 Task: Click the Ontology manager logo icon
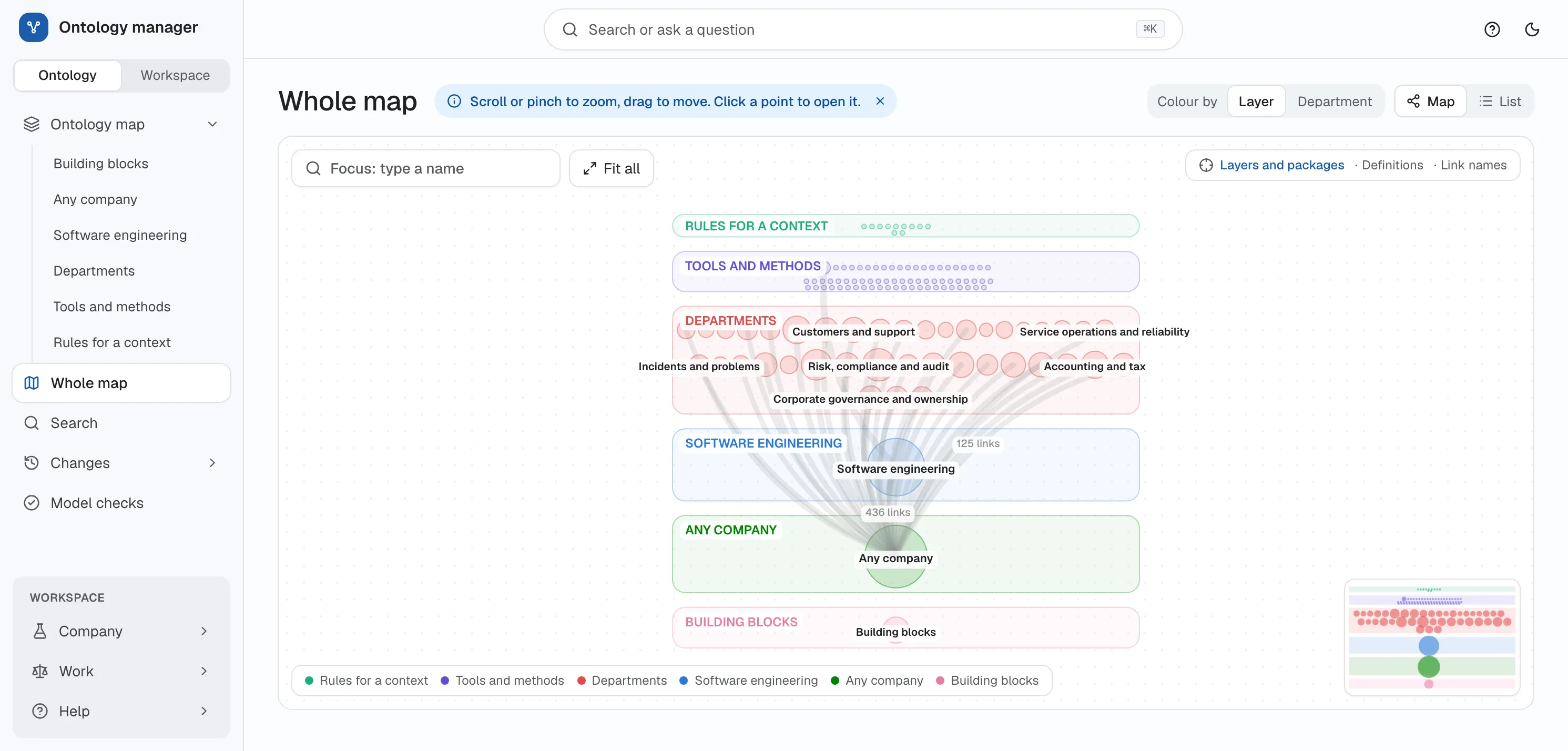pos(34,27)
